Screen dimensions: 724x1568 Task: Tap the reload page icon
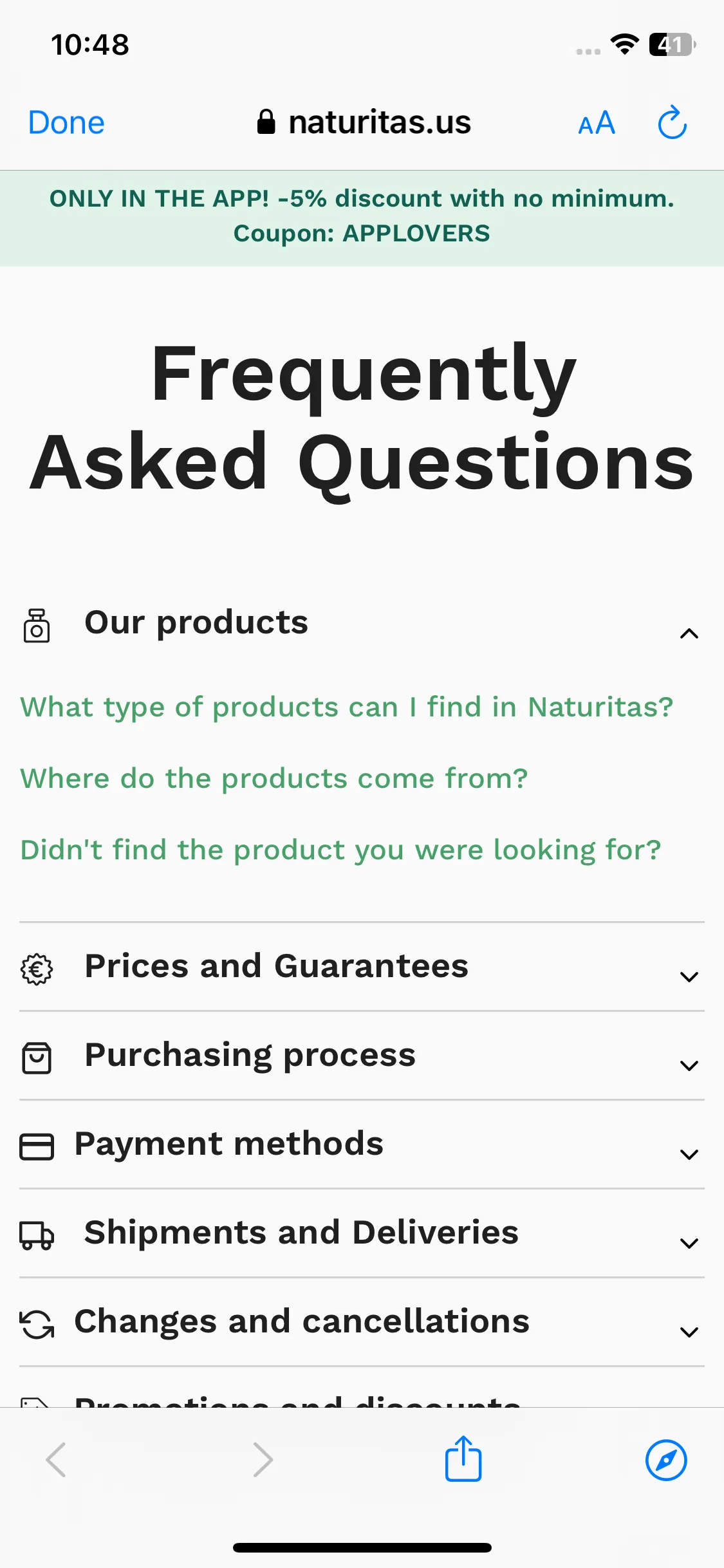tap(672, 122)
